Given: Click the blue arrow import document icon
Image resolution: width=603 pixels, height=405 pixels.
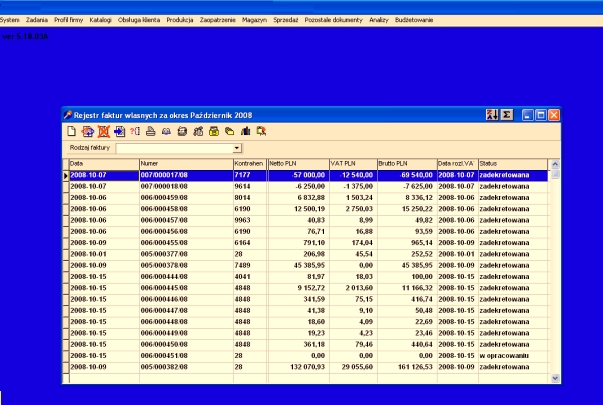Looking at the screenshot, I should (119, 132).
